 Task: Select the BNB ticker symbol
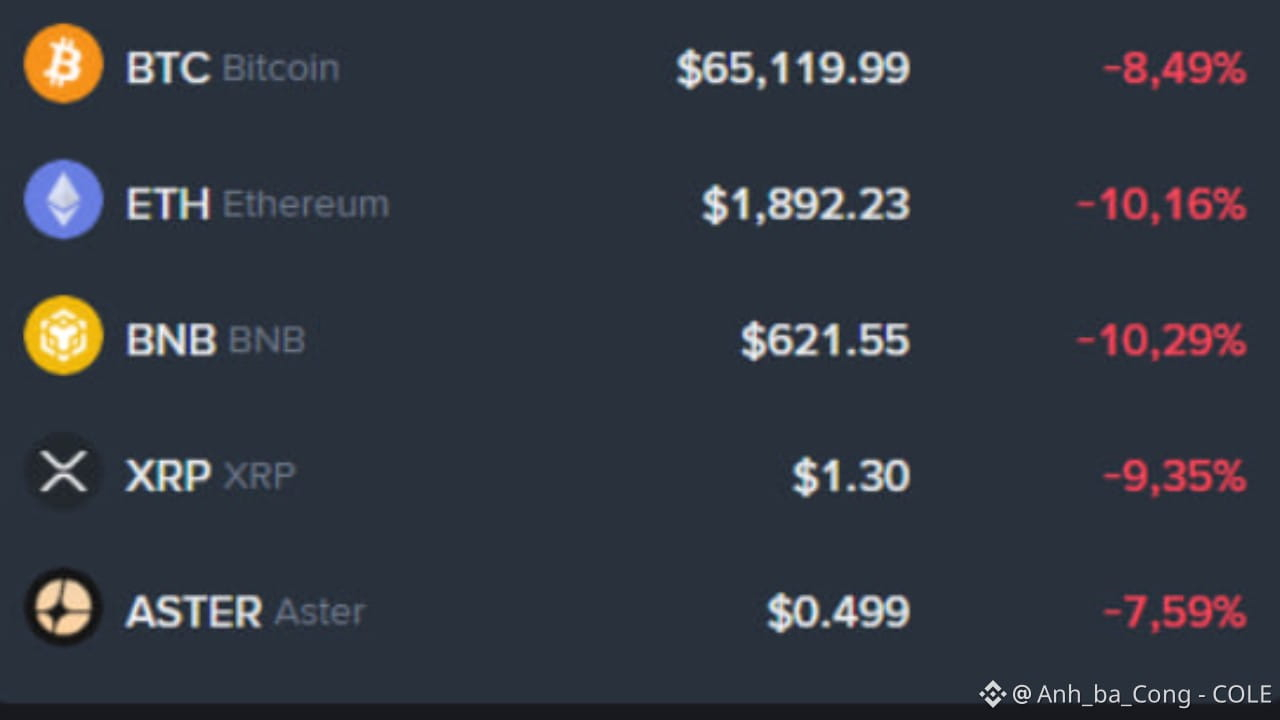pyautogui.click(x=171, y=340)
